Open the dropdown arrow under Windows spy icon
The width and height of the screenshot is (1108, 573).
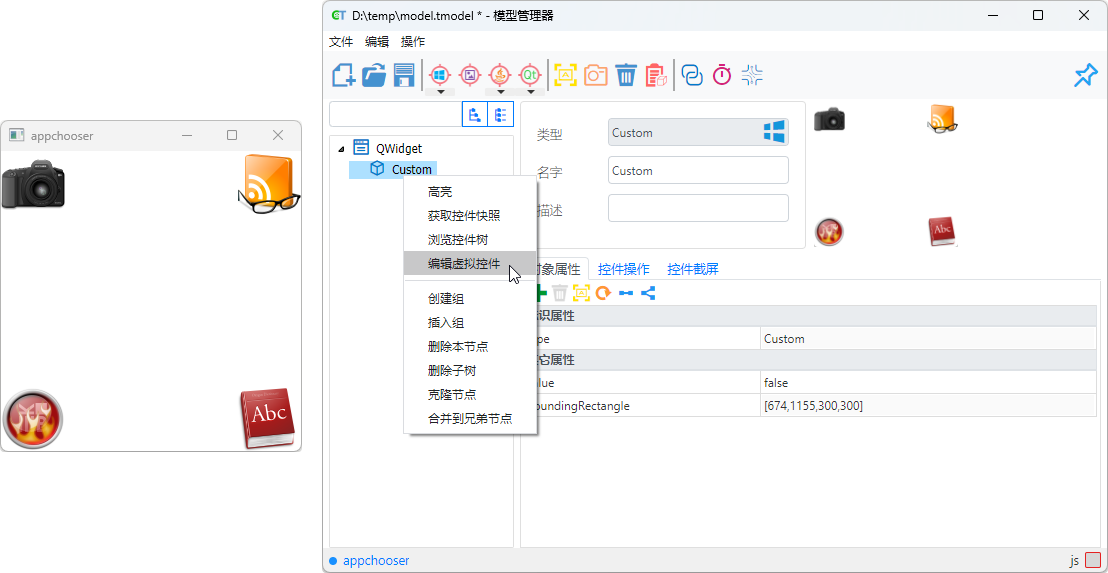439,92
